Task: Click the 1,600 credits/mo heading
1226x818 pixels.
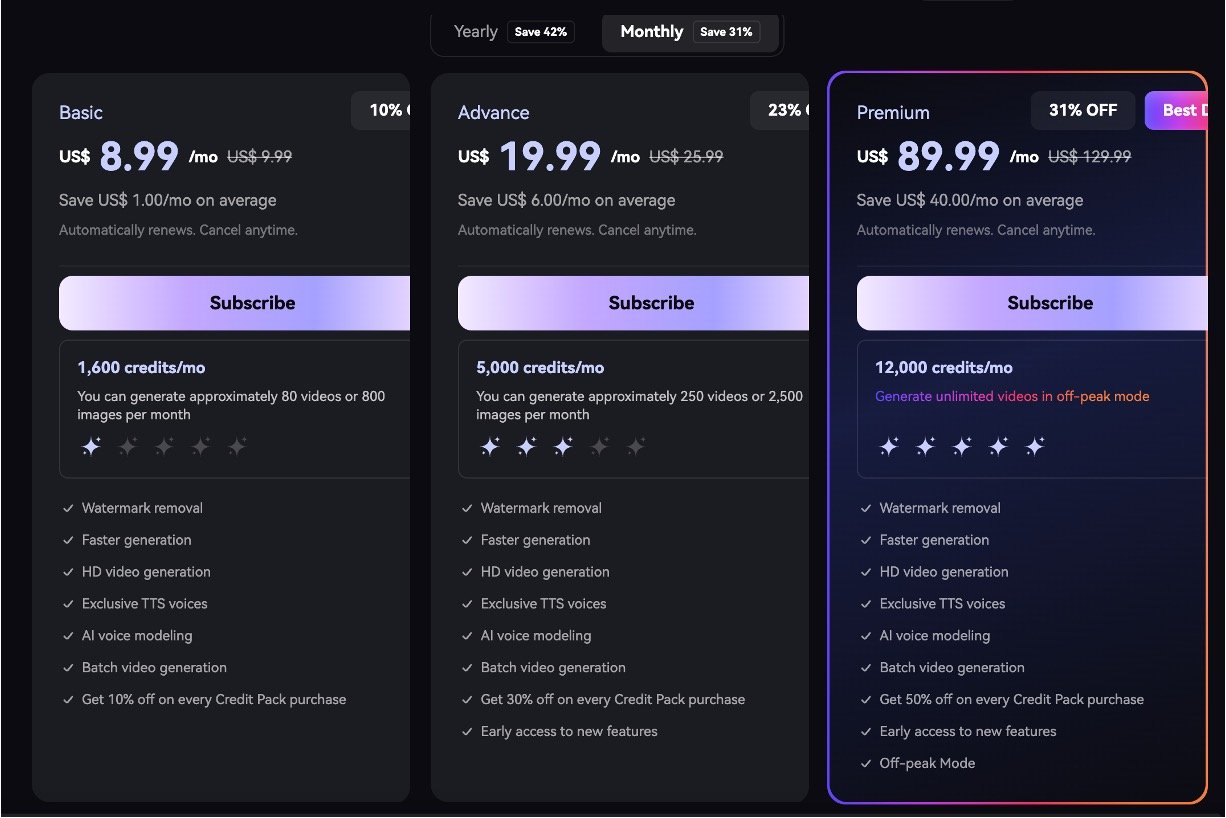Action: [x=141, y=368]
